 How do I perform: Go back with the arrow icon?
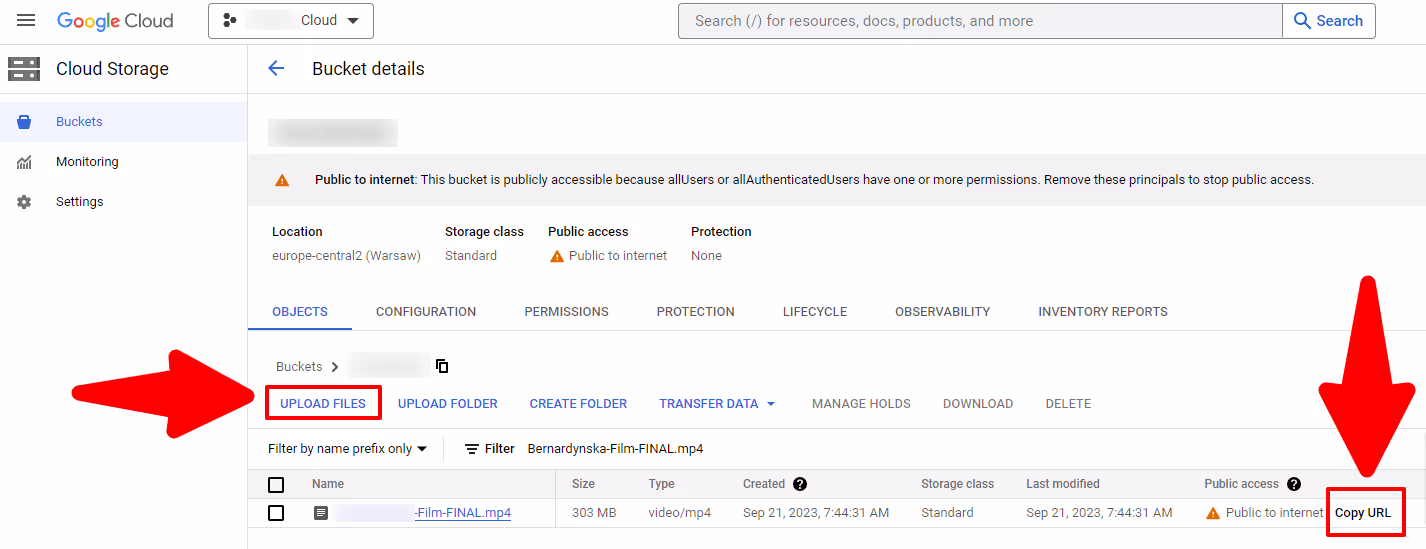[x=276, y=68]
